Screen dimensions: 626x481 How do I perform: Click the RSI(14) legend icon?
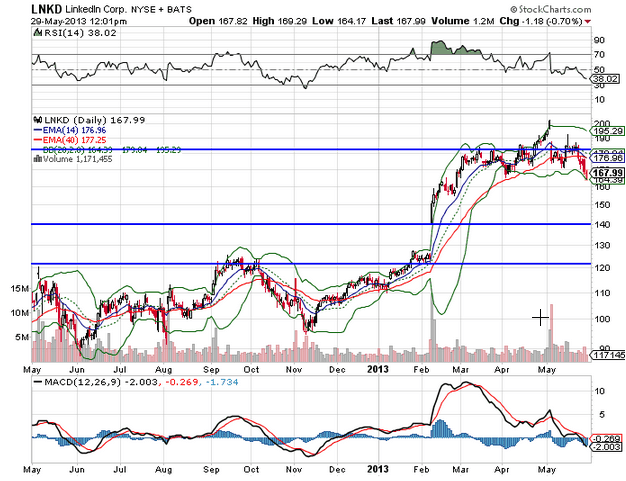tap(38, 33)
